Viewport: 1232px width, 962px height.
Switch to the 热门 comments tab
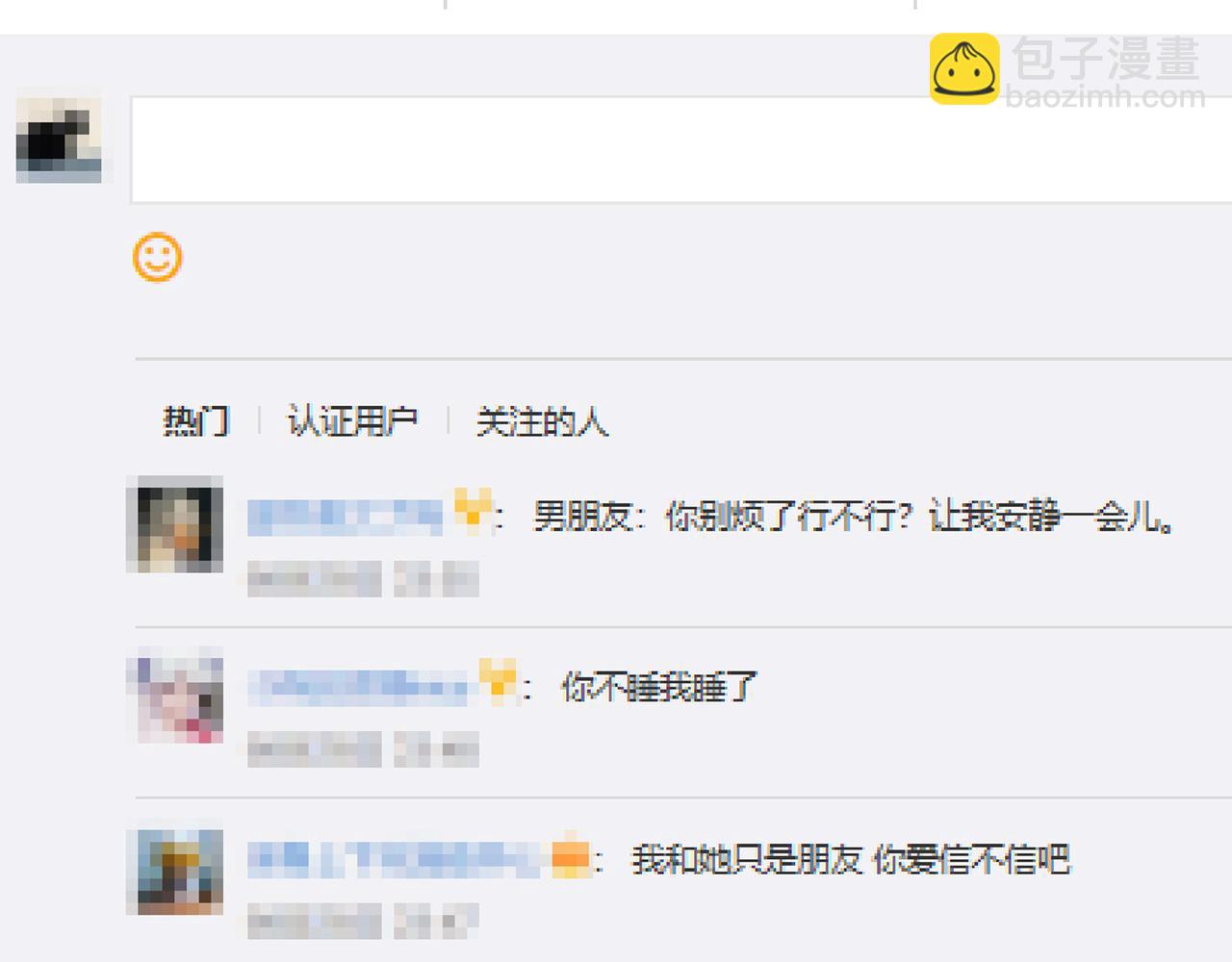(x=196, y=420)
